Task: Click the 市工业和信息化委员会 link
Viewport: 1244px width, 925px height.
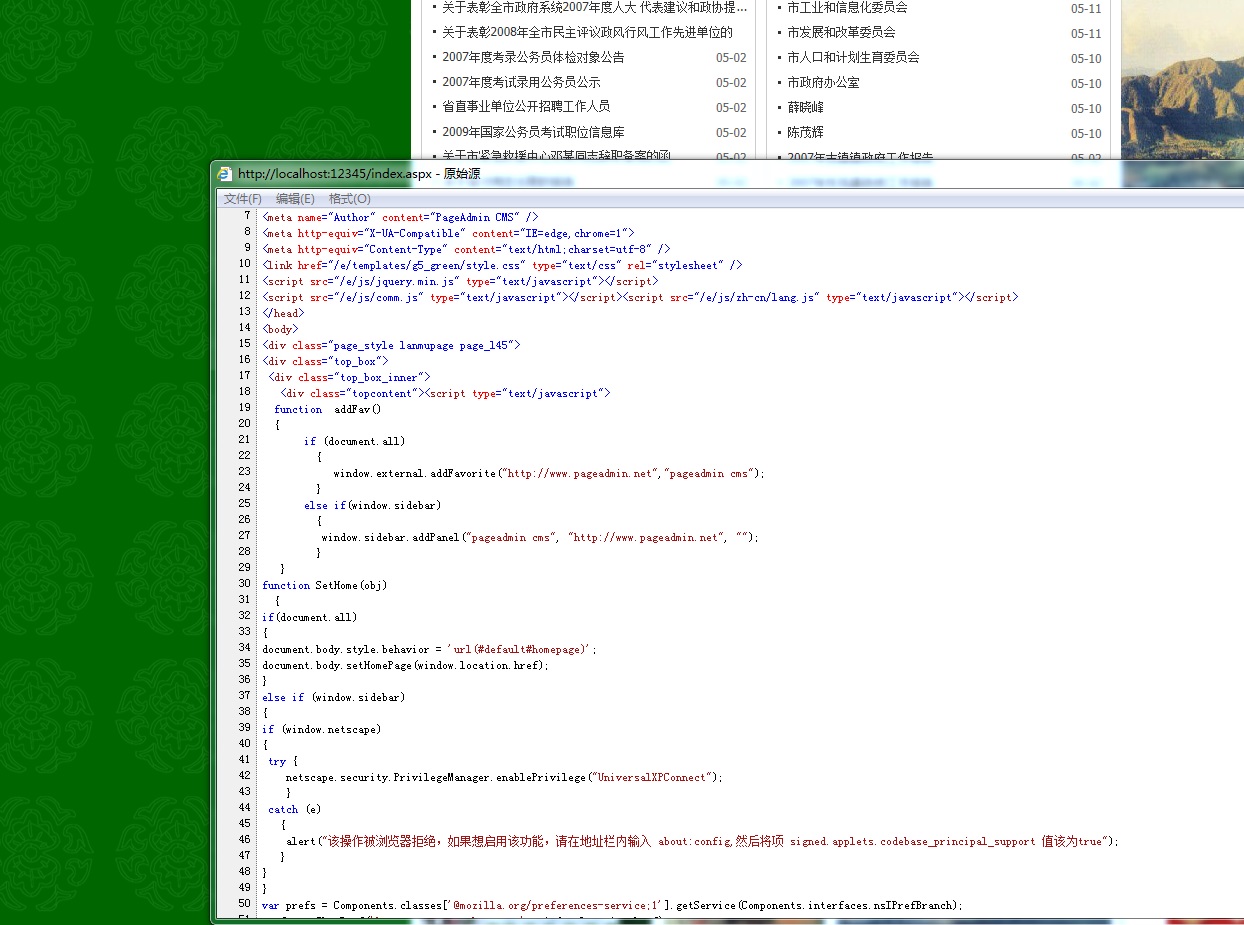Action: click(x=847, y=8)
